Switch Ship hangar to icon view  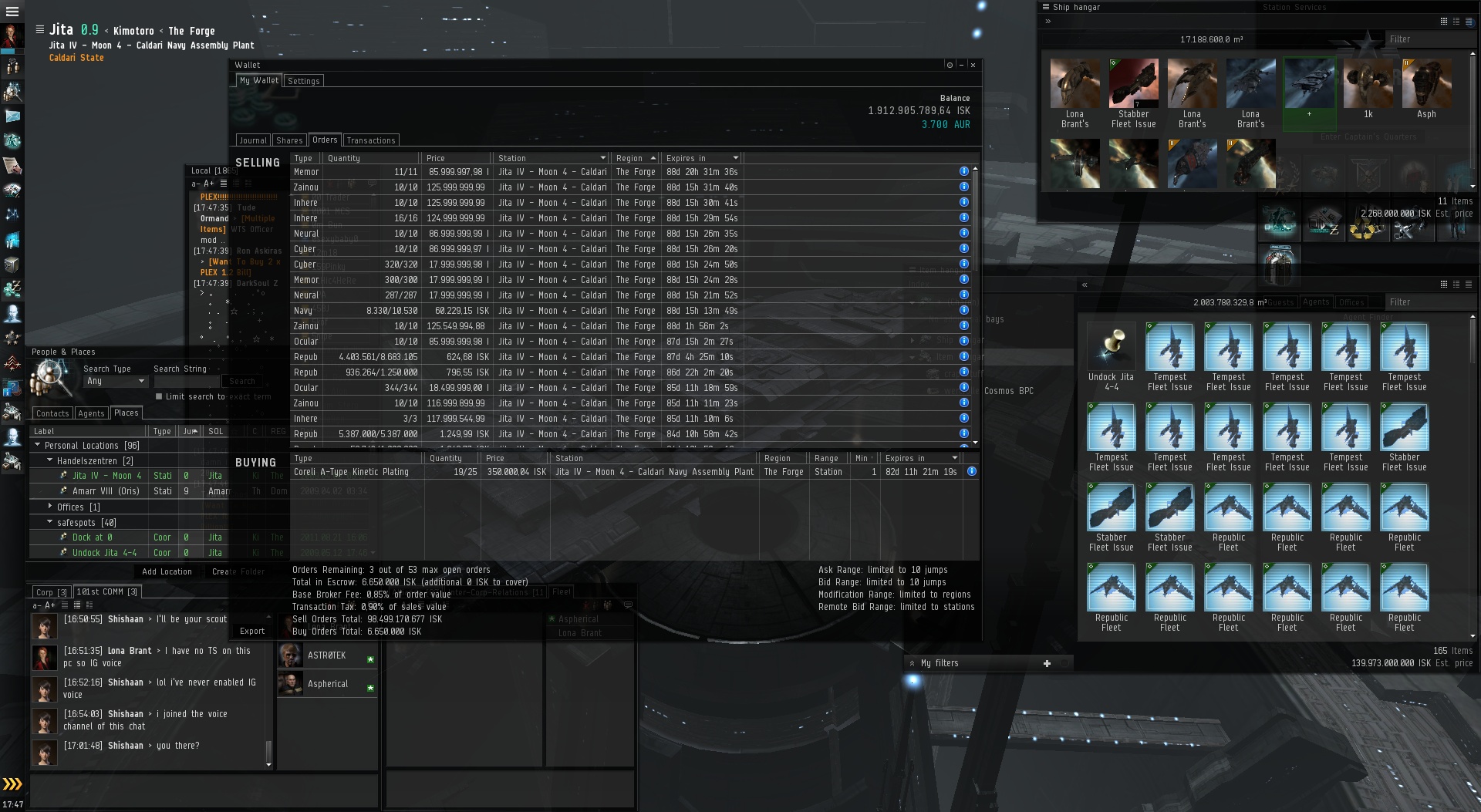click(1444, 21)
